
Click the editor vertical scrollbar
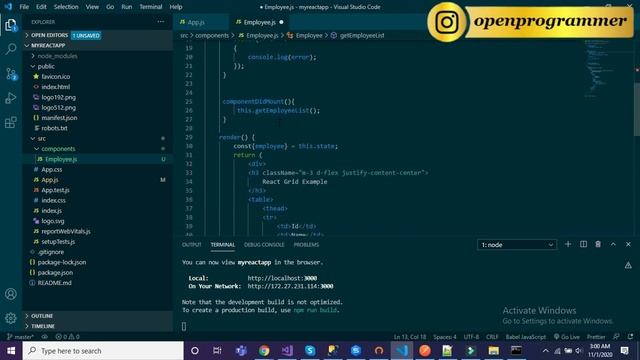pos(636,108)
